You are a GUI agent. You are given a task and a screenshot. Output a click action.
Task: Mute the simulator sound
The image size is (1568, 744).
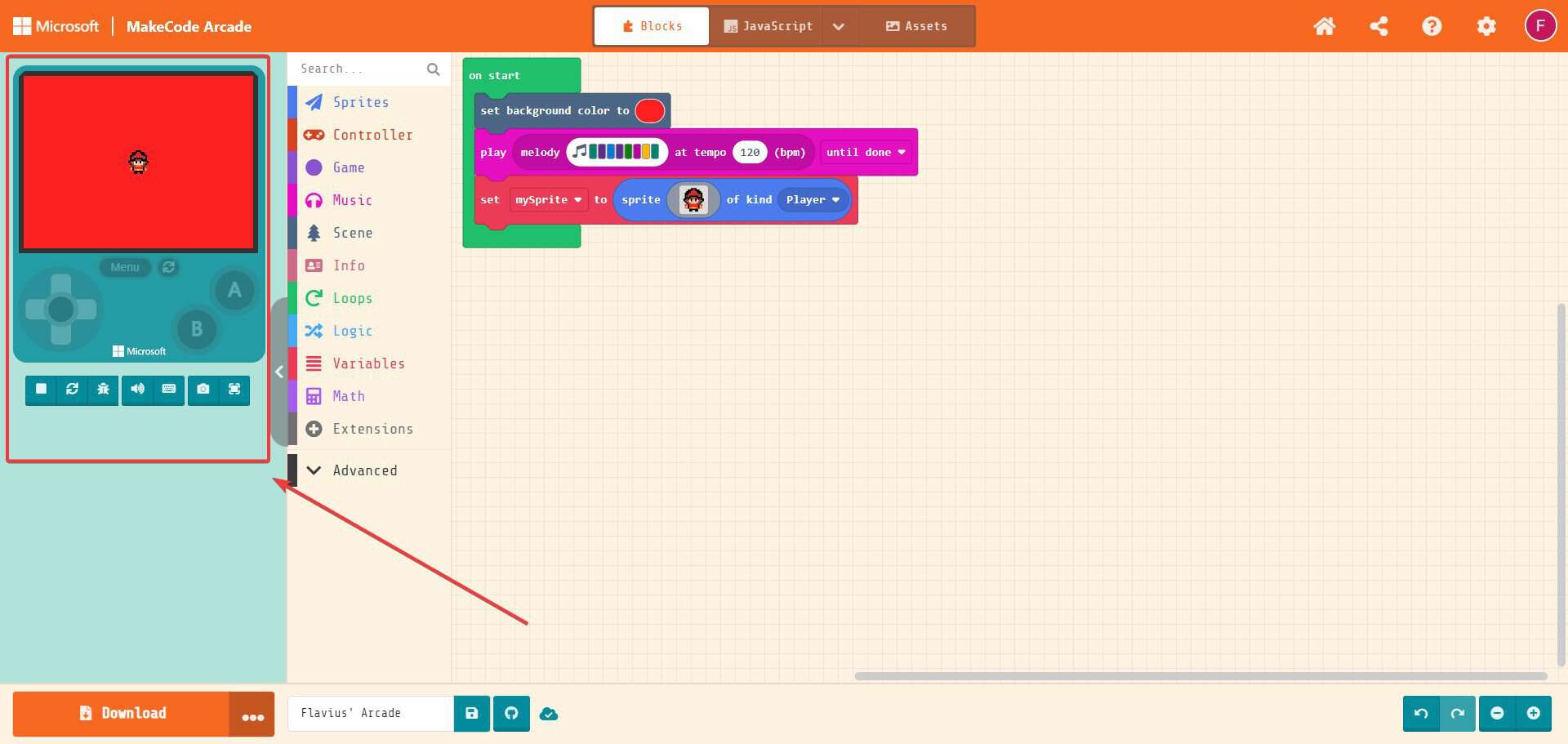[x=137, y=390]
